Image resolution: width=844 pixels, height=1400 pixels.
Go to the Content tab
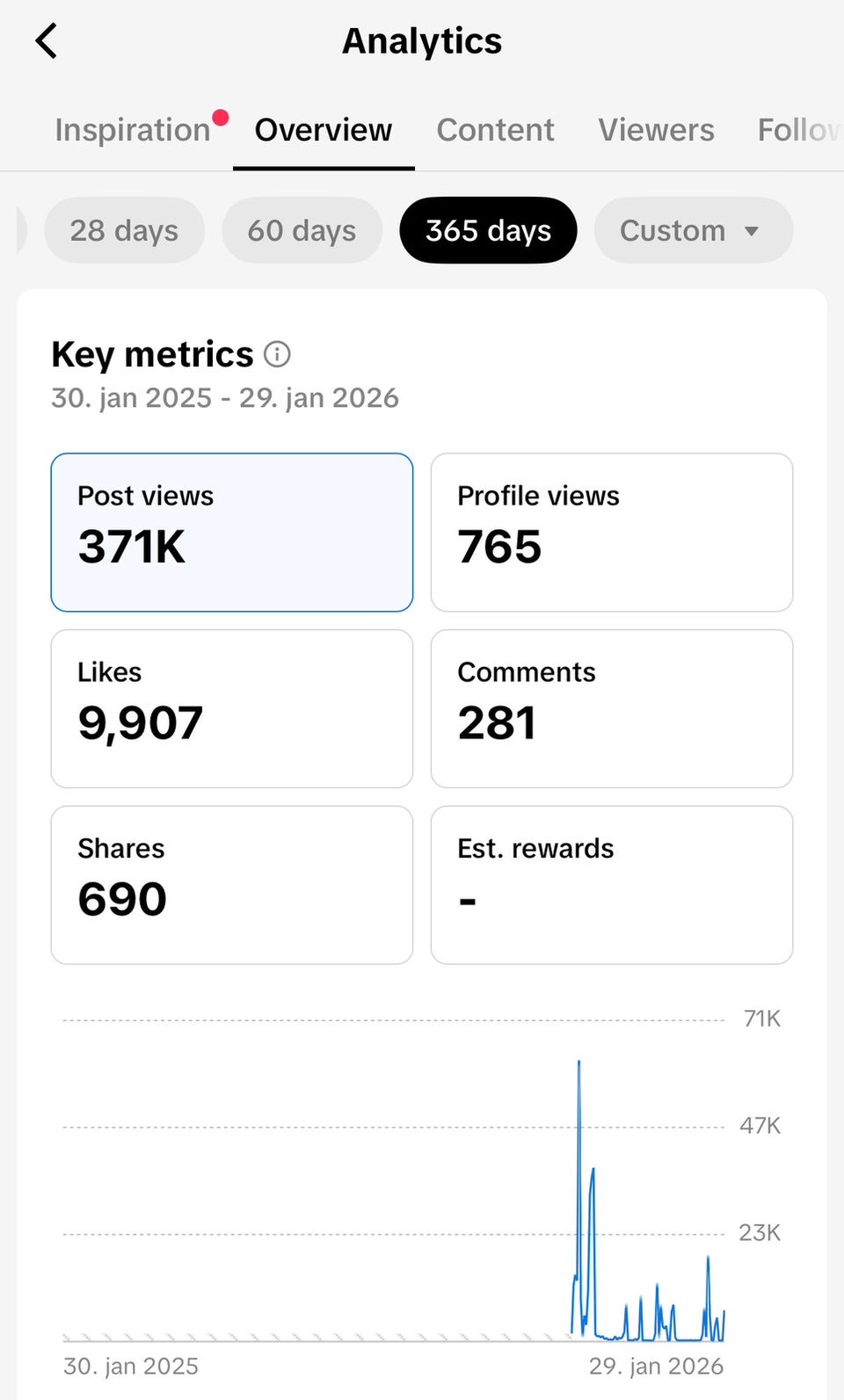[x=495, y=130]
